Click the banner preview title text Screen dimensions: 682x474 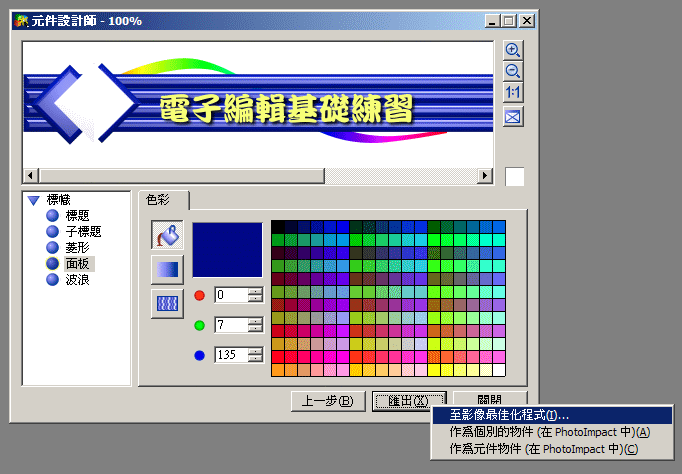[x=286, y=109]
